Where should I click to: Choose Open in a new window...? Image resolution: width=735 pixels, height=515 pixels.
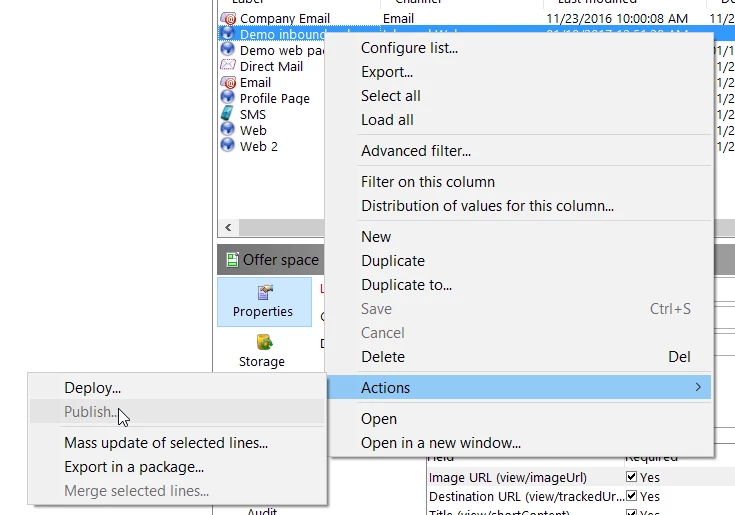pos(441,443)
